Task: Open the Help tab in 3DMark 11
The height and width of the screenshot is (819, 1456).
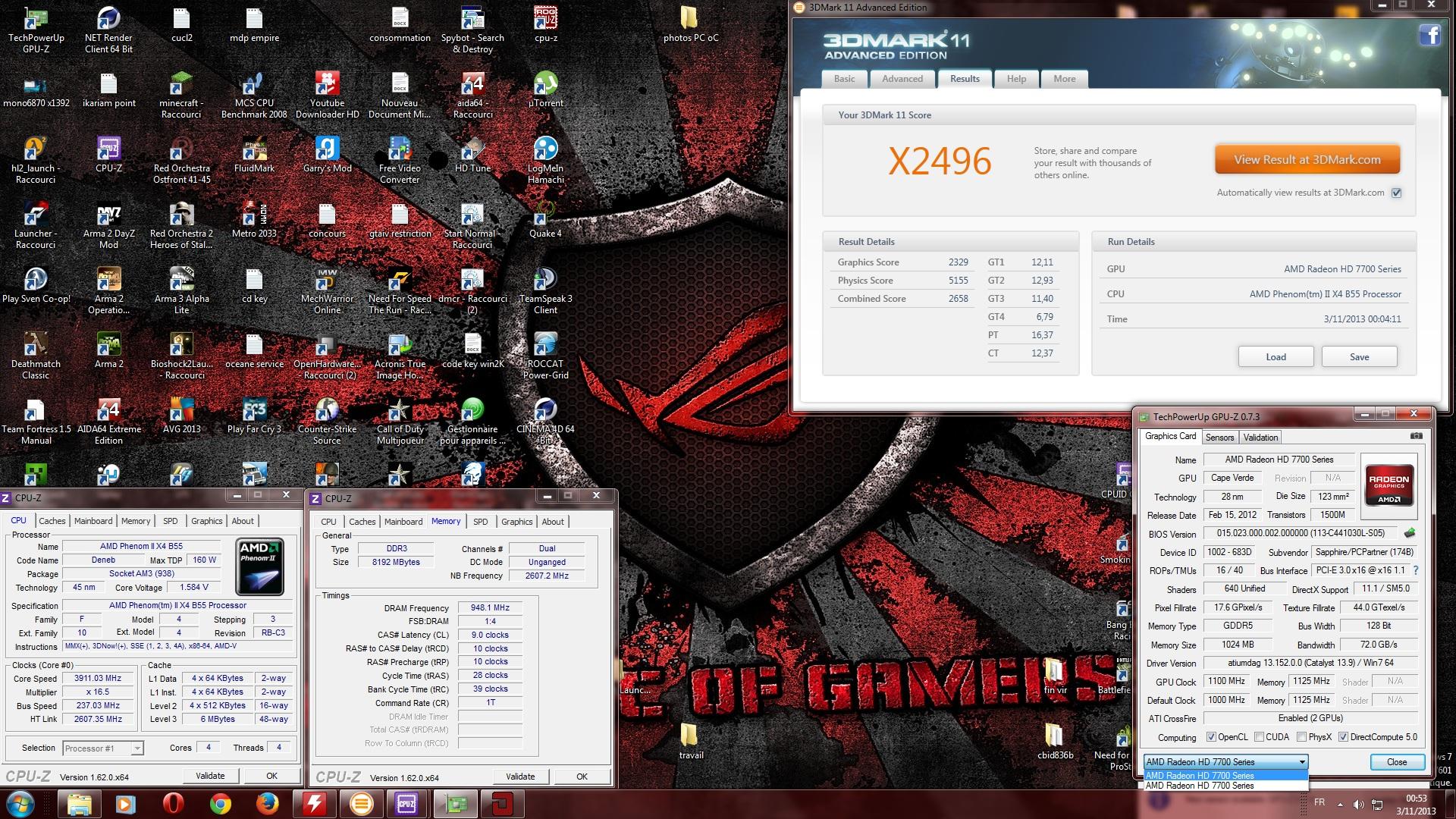Action: [x=1016, y=79]
